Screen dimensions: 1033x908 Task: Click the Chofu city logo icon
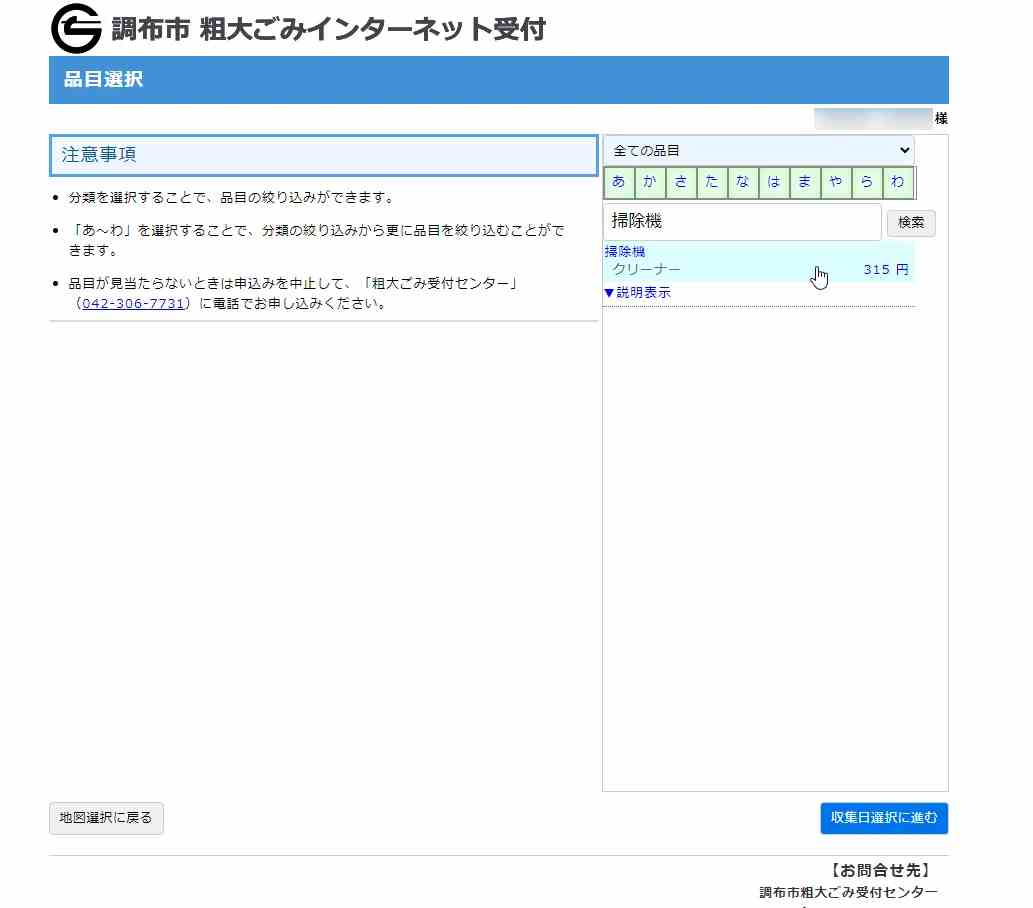pyautogui.click(x=76, y=29)
